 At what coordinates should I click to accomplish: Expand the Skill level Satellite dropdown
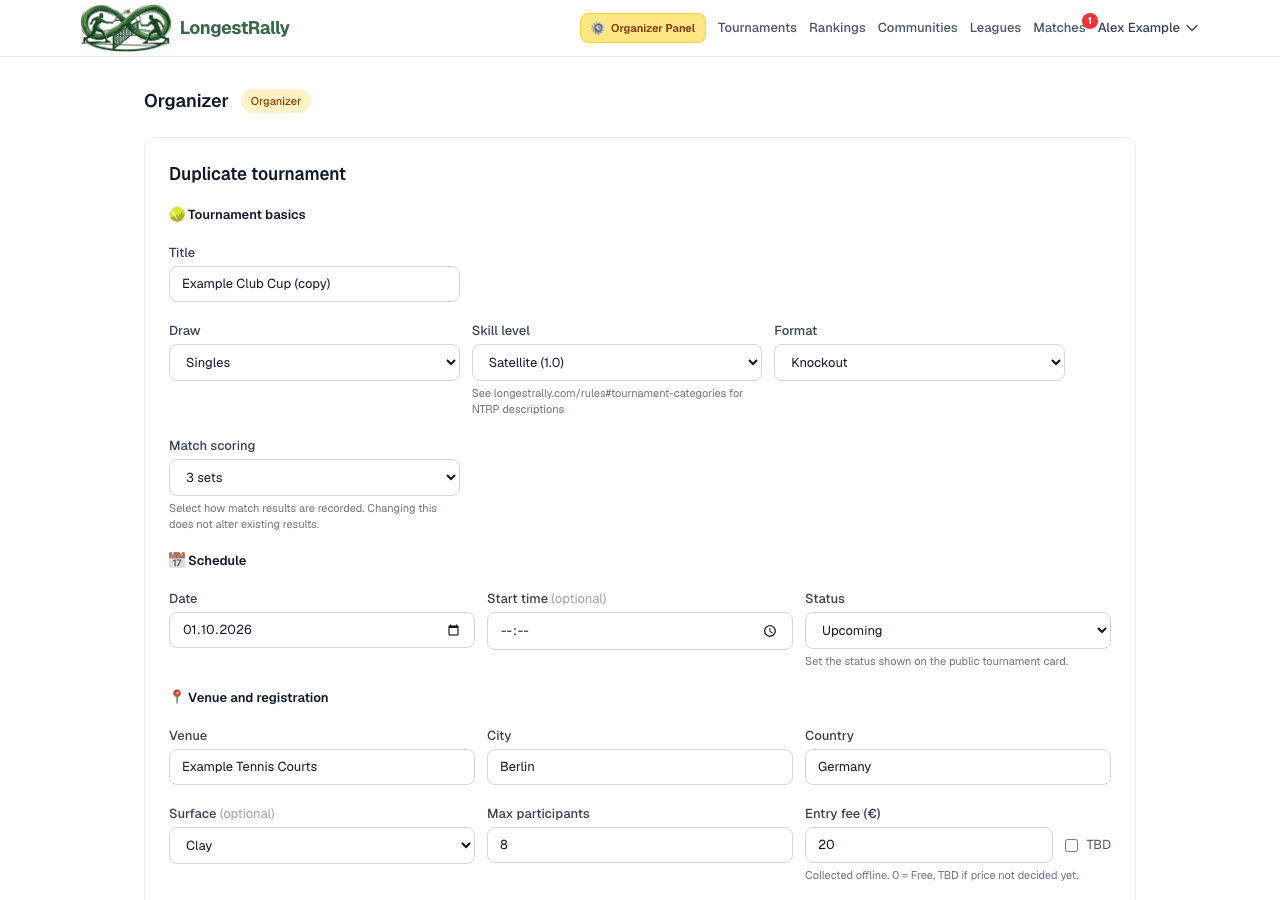(617, 363)
